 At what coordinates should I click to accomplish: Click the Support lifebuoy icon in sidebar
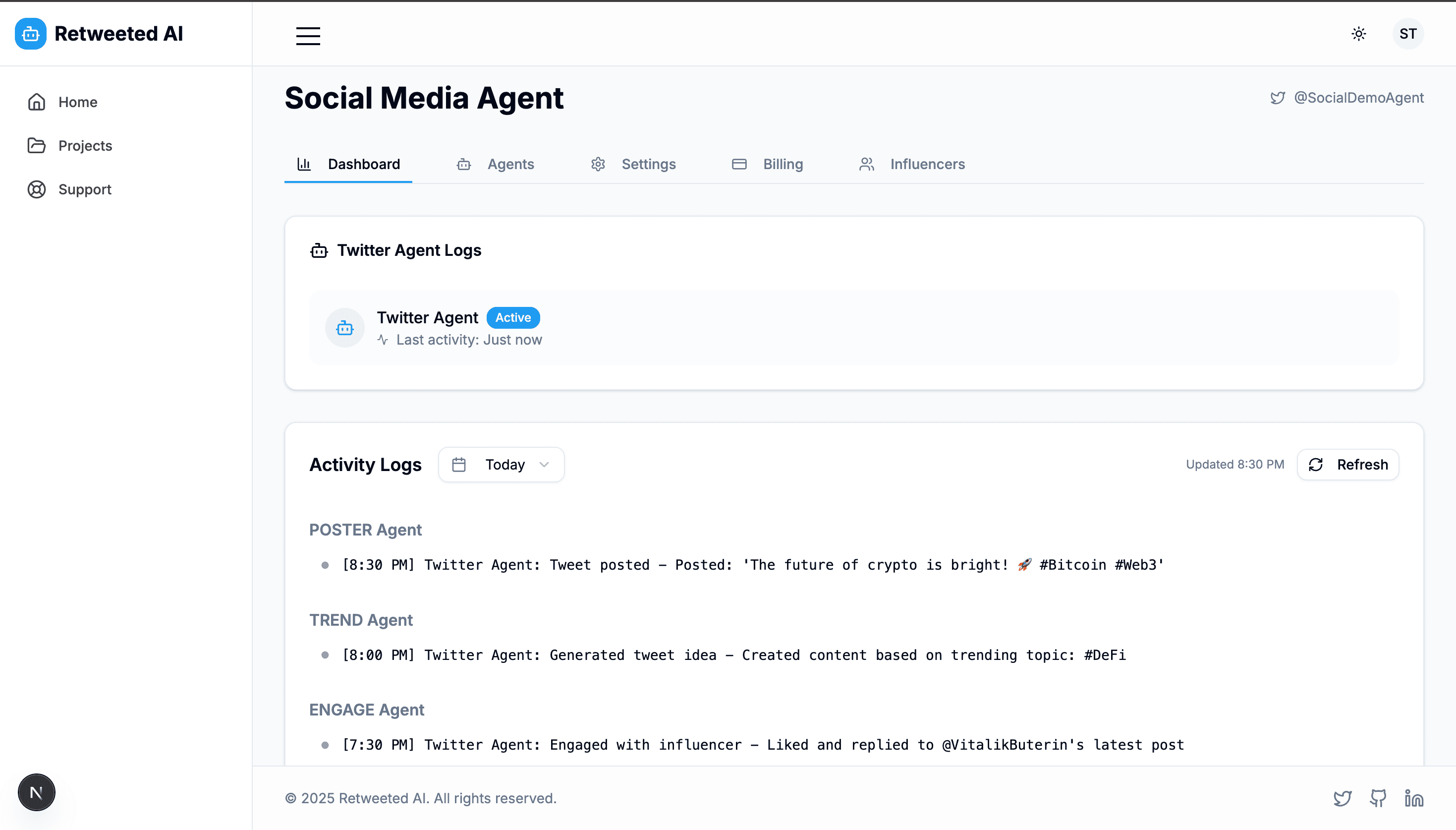coord(37,189)
